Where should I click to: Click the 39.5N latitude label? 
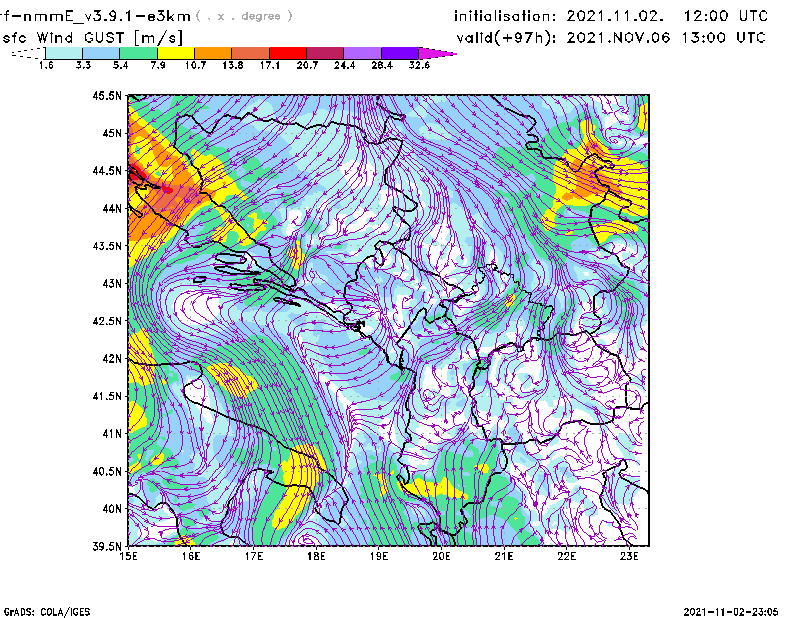[107, 546]
